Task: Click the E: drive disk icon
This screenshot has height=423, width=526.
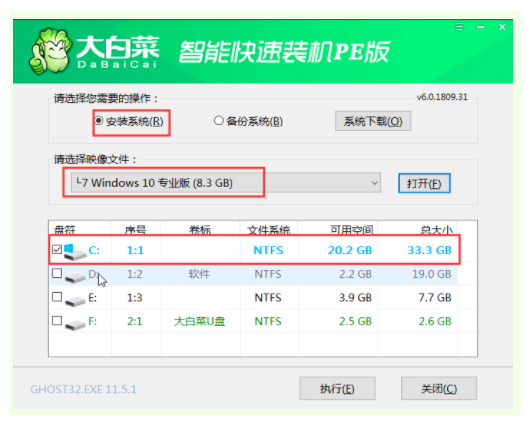Action: pos(75,301)
